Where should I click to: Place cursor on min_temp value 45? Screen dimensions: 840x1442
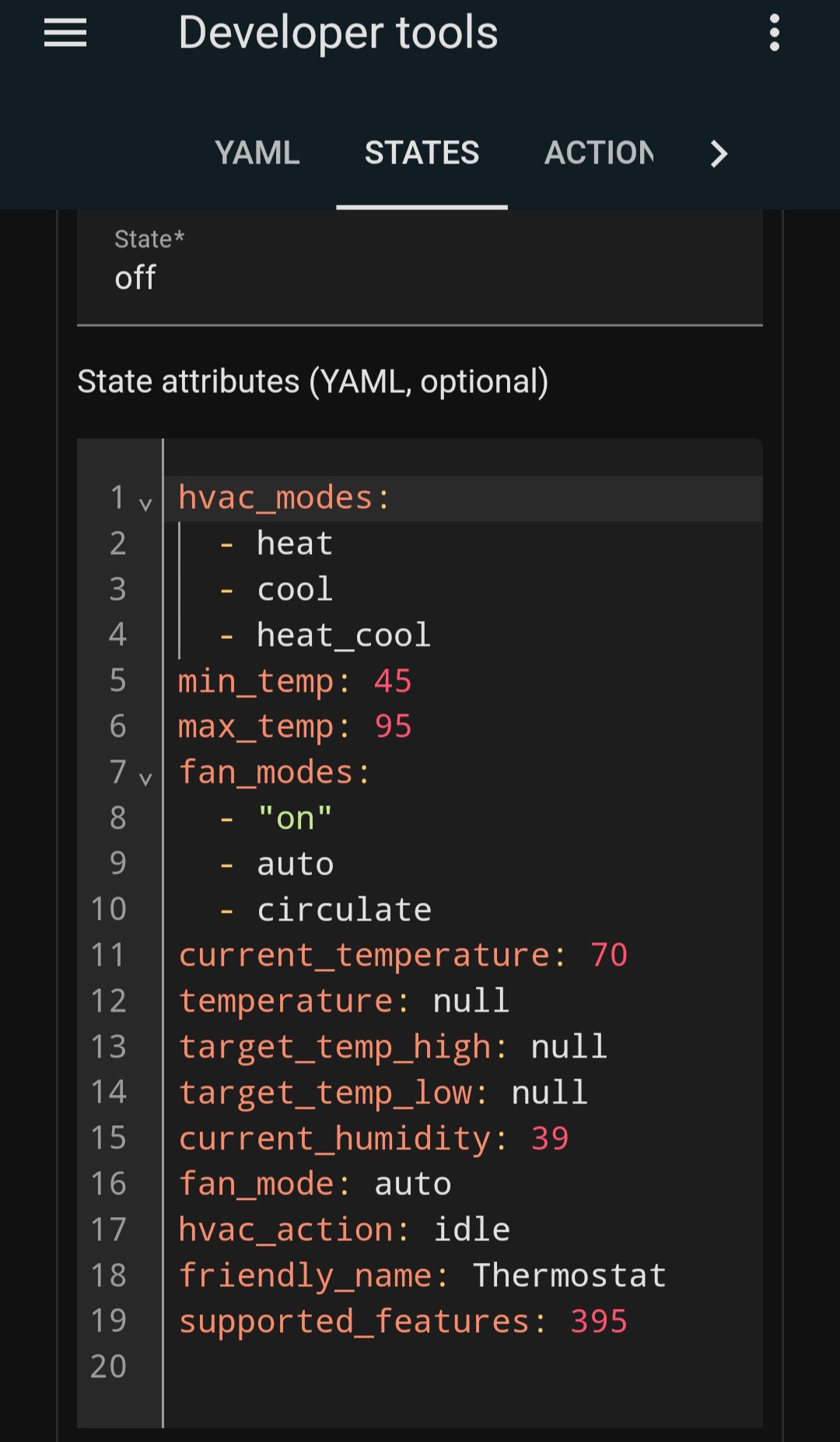pyautogui.click(x=393, y=682)
